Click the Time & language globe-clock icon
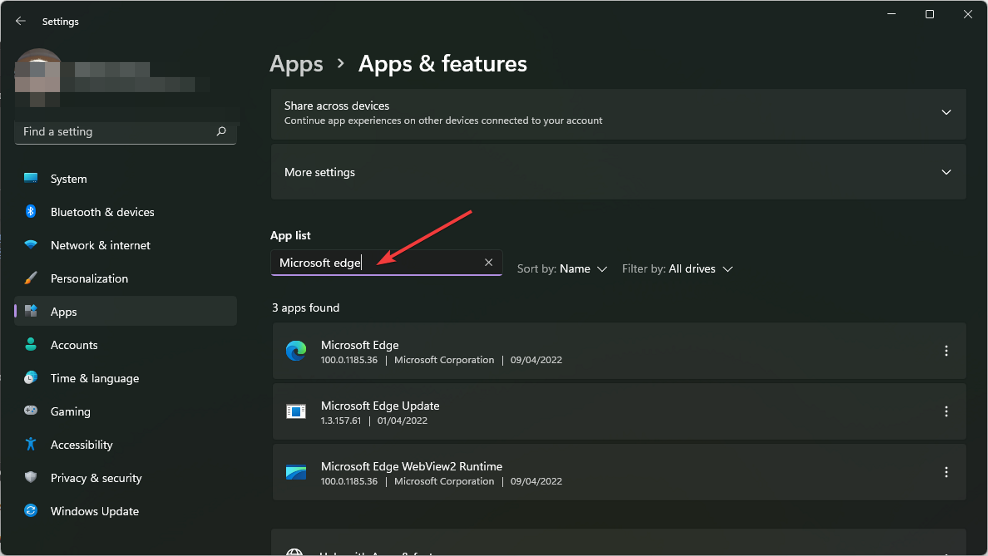The width and height of the screenshot is (988, 556). tap(30, 378)
